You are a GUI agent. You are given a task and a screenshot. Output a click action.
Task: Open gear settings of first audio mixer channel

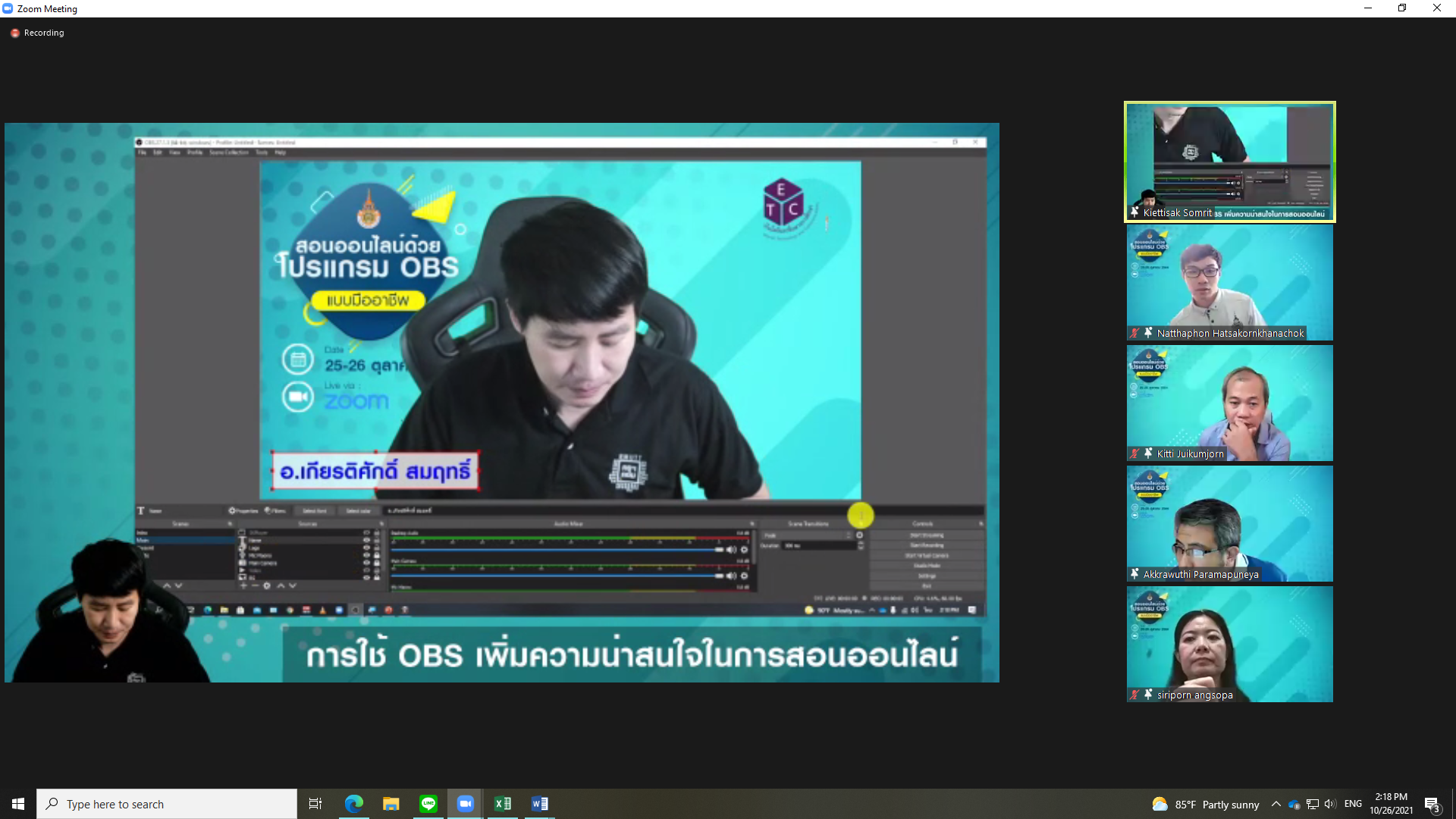pos(744,550)
